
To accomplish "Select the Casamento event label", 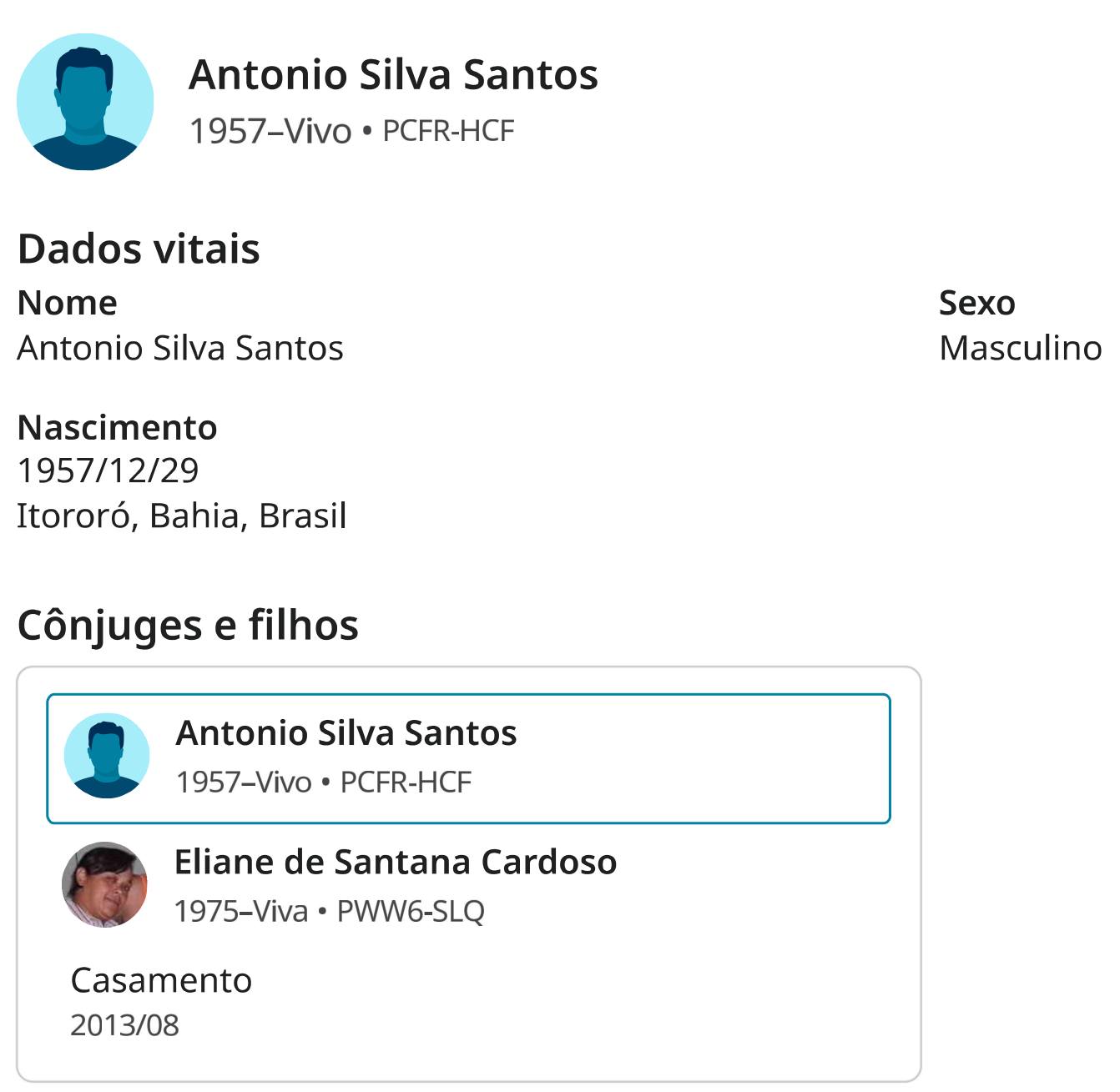I will [x=161, y=980].
